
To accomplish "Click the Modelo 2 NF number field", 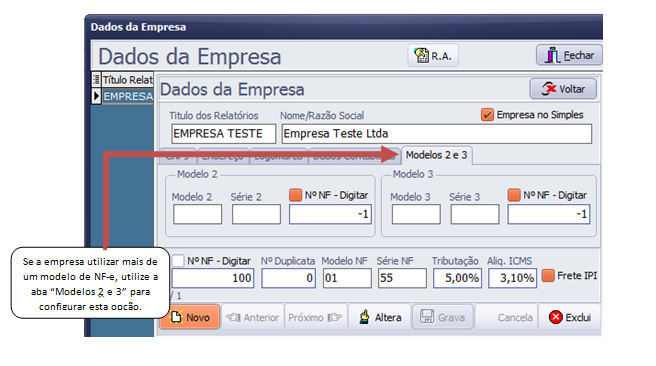I will pos(330,214).
